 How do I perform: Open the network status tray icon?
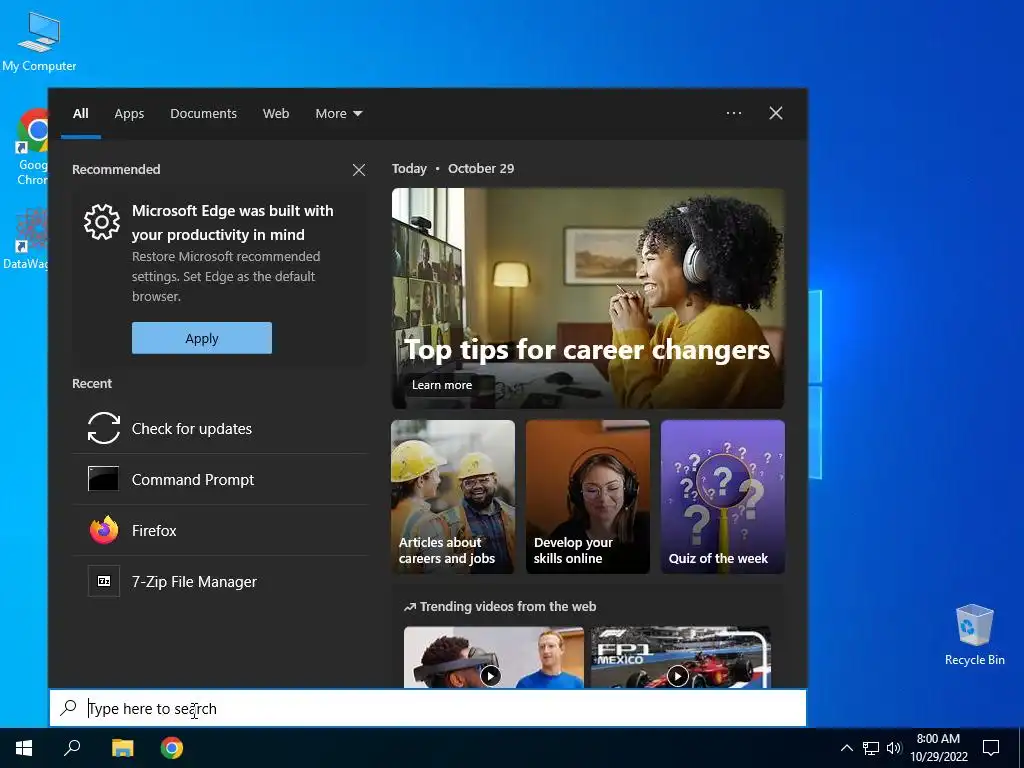pyautogui.click(x=871, y=748)
